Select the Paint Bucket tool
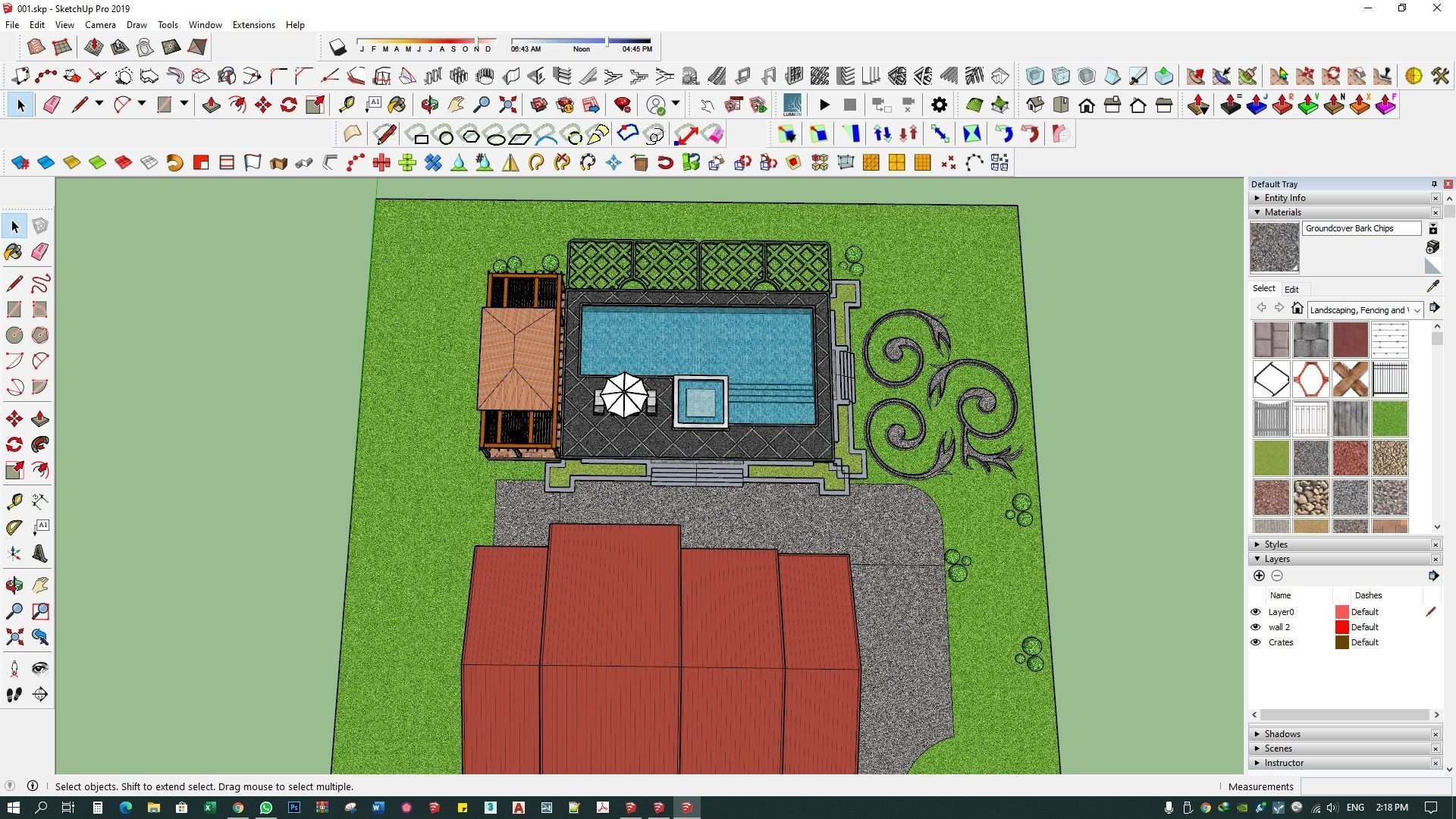This screenshot has width=1456, height=819. (14, 252)
